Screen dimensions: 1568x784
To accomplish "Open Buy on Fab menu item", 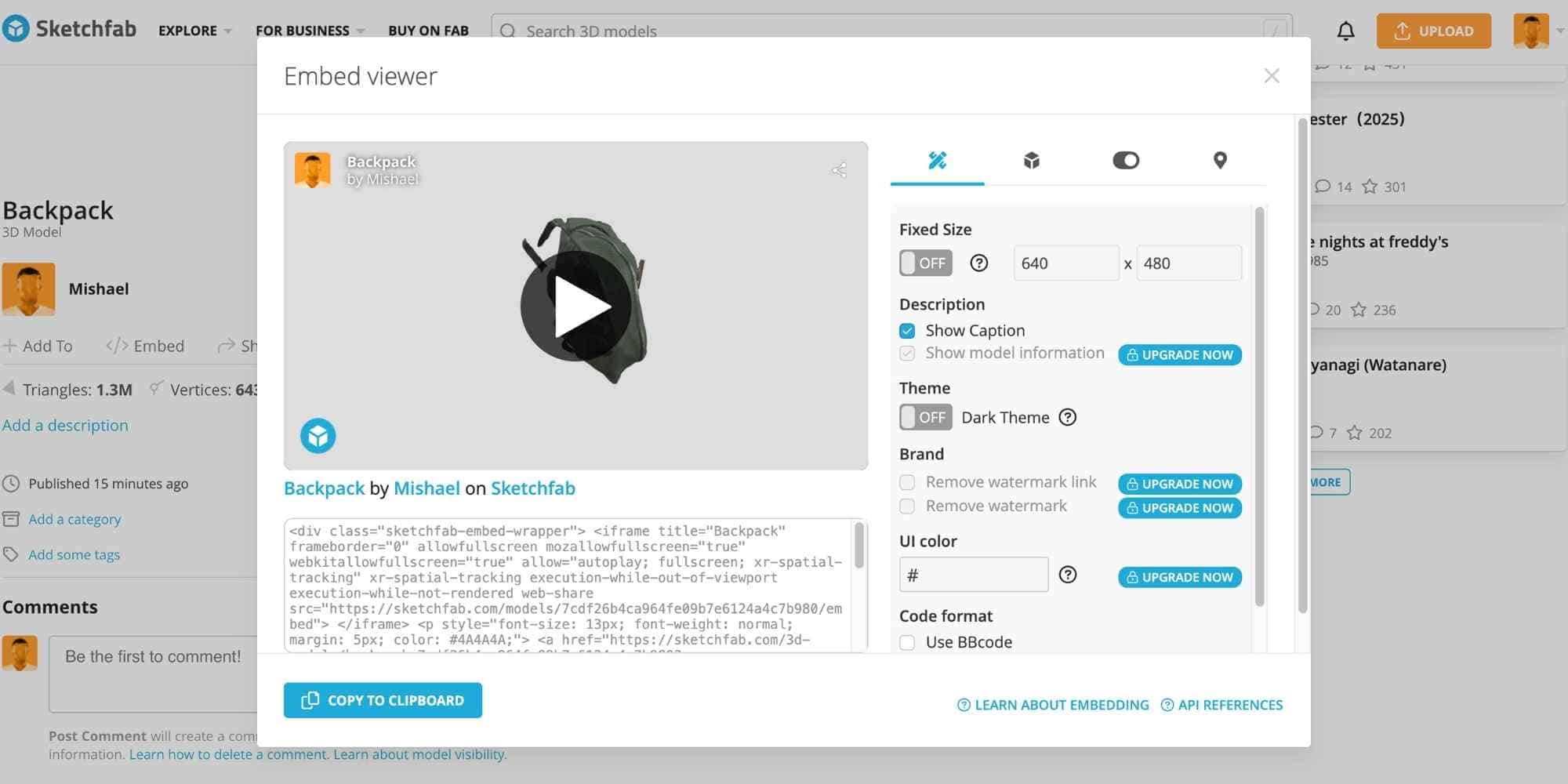I will pos(428,31).
